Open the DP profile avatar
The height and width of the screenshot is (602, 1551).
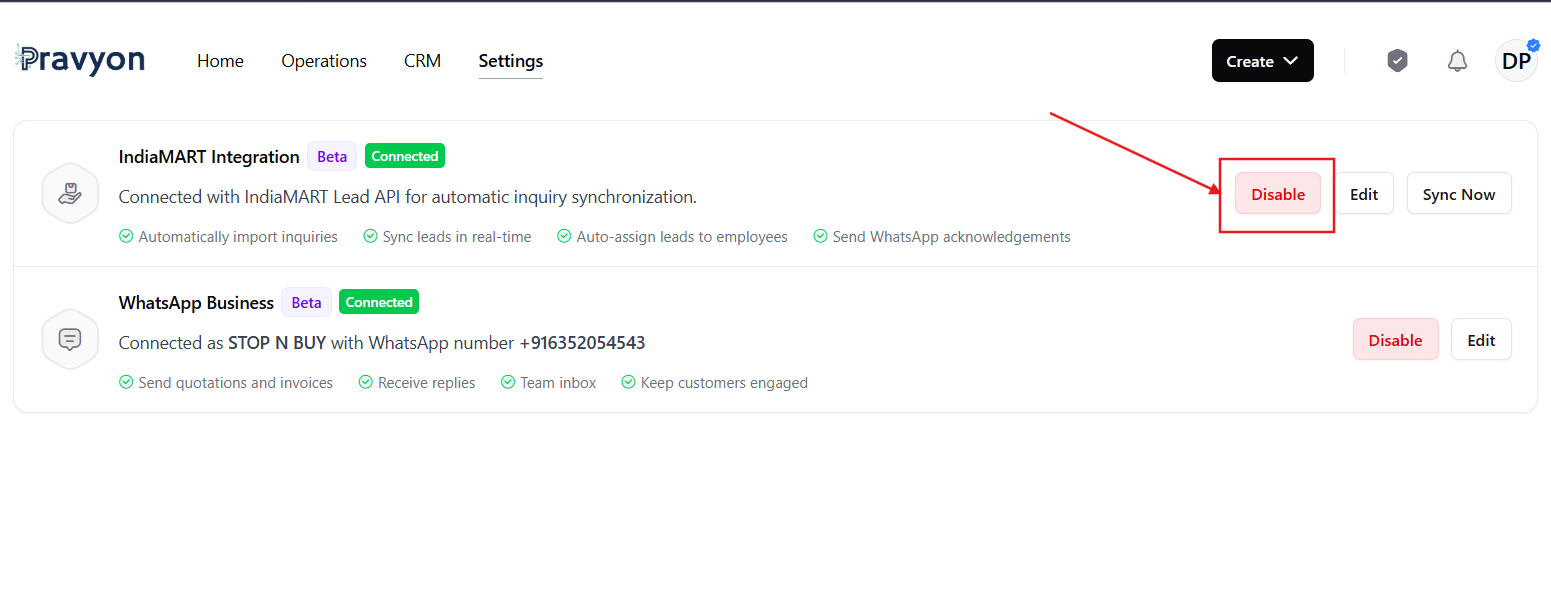tap(1516, 61)
